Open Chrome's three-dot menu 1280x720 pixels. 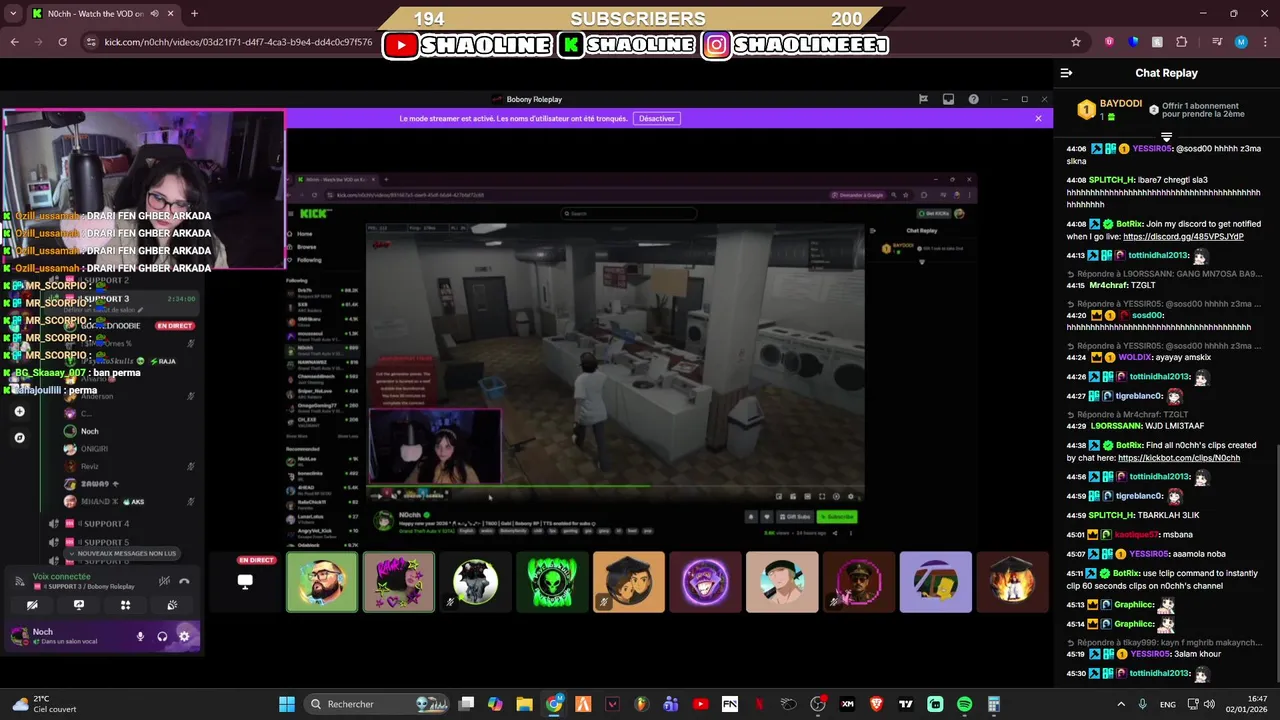(x=1265, y=42)
